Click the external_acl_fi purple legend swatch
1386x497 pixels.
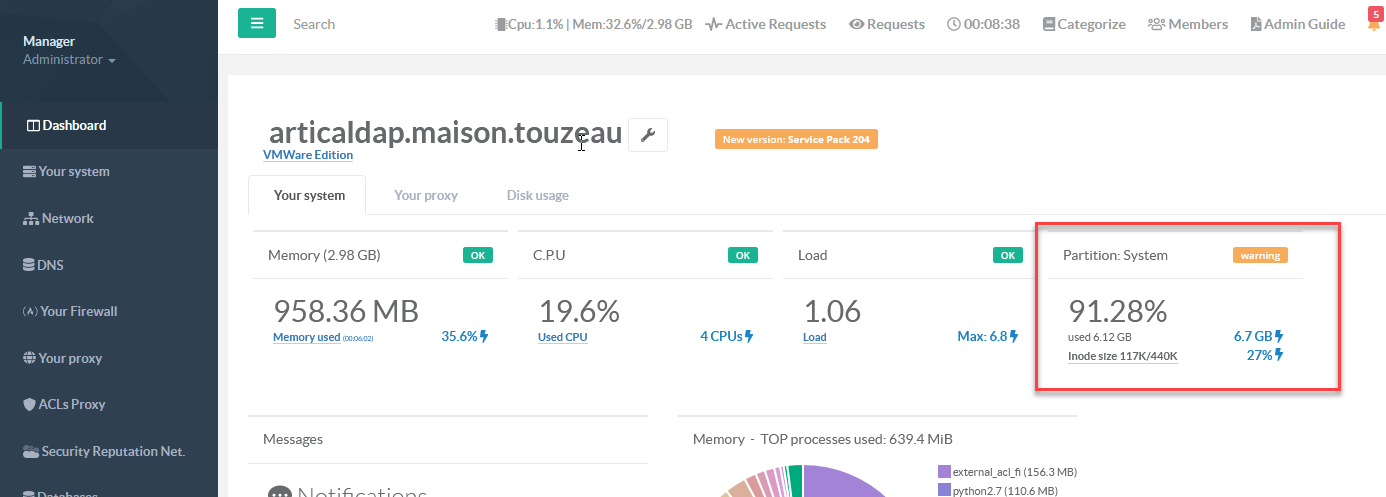tap(943, 471)
